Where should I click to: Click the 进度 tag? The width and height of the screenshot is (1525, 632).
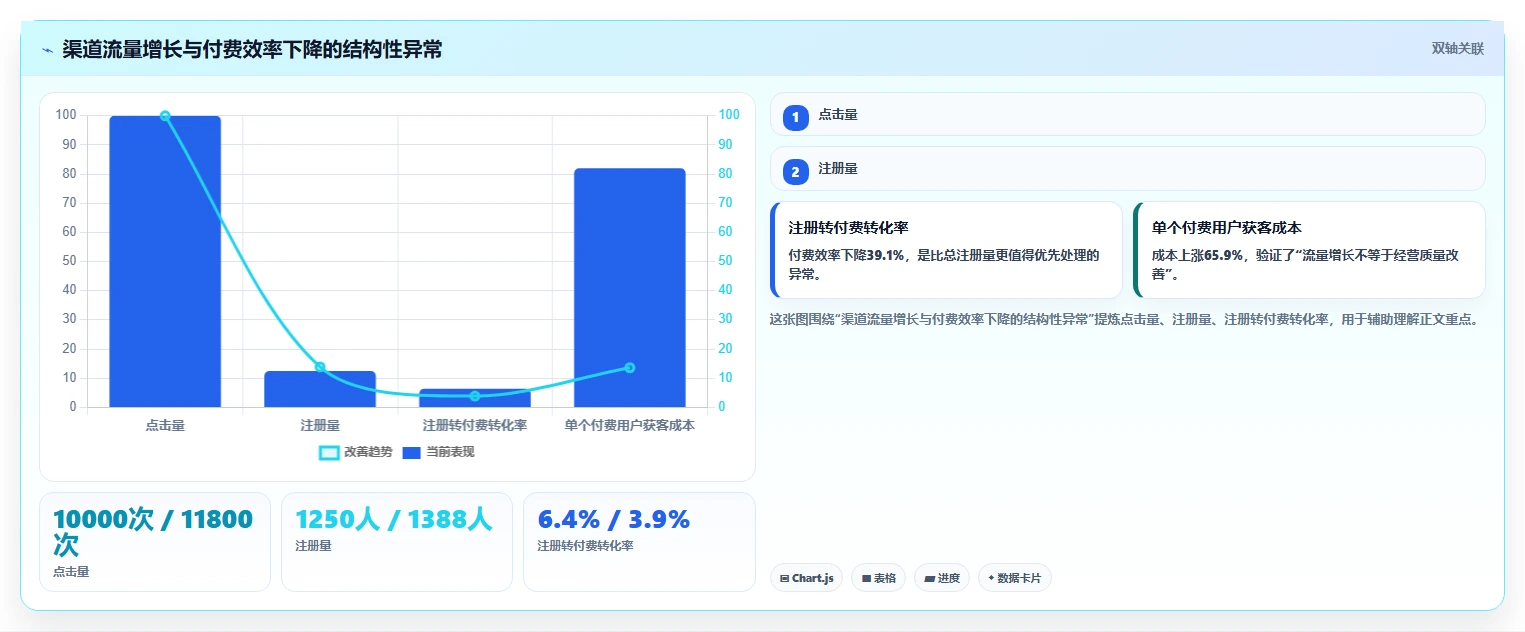[942, 578]
